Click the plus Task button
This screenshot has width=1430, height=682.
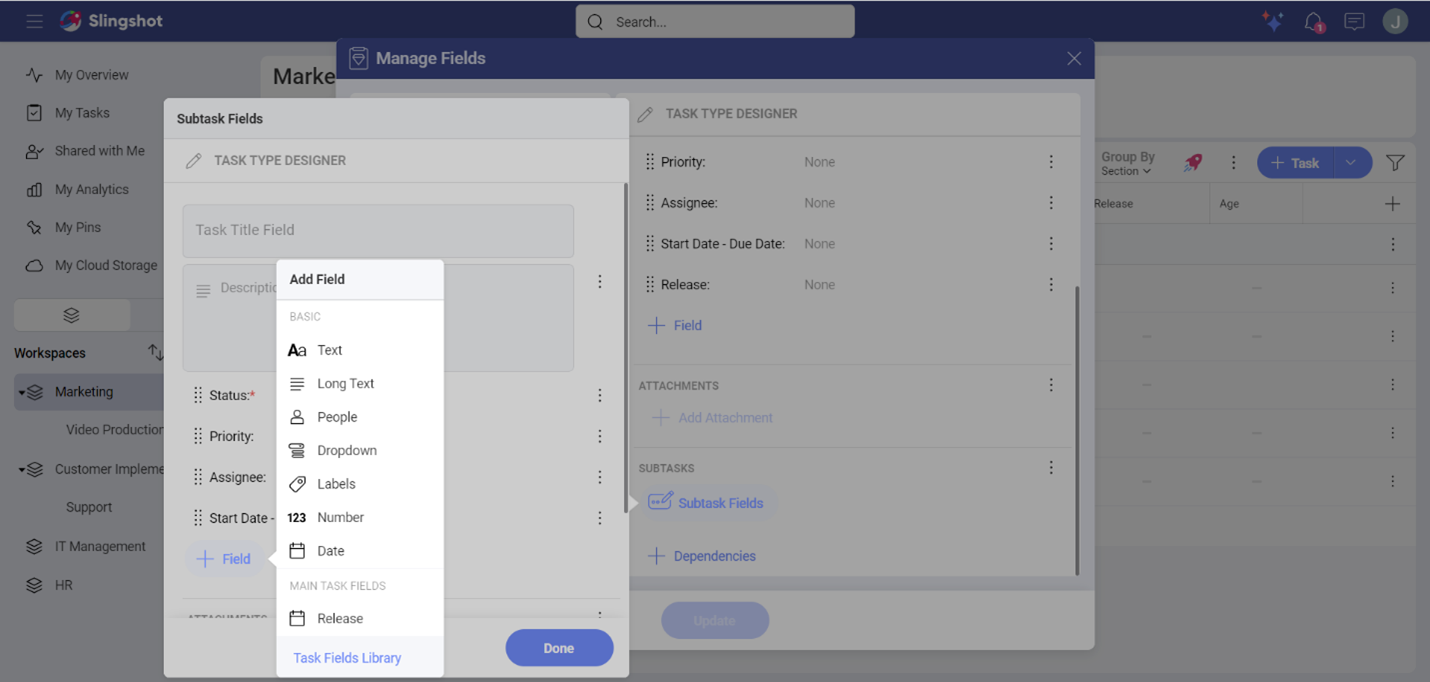coord(1295,163)
